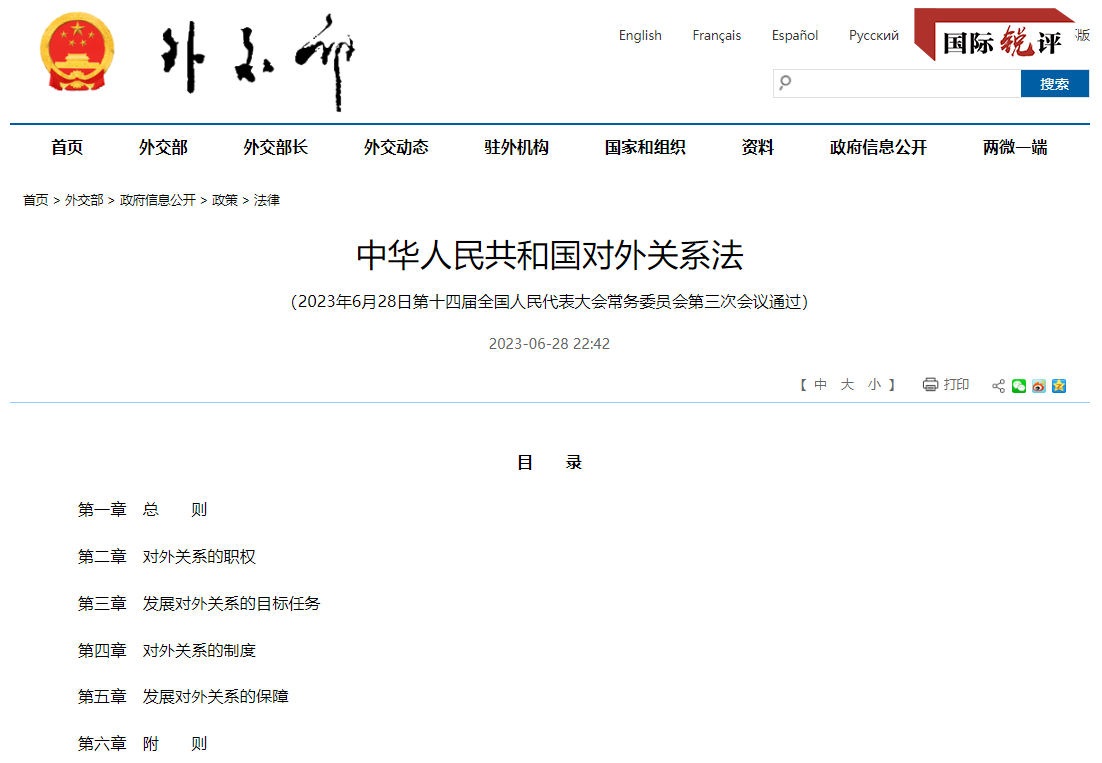Image resolution: width=1102 pixels, height=763 pixels.
Task: Set font size to 中 (medium)
Action: click(820, 385)
